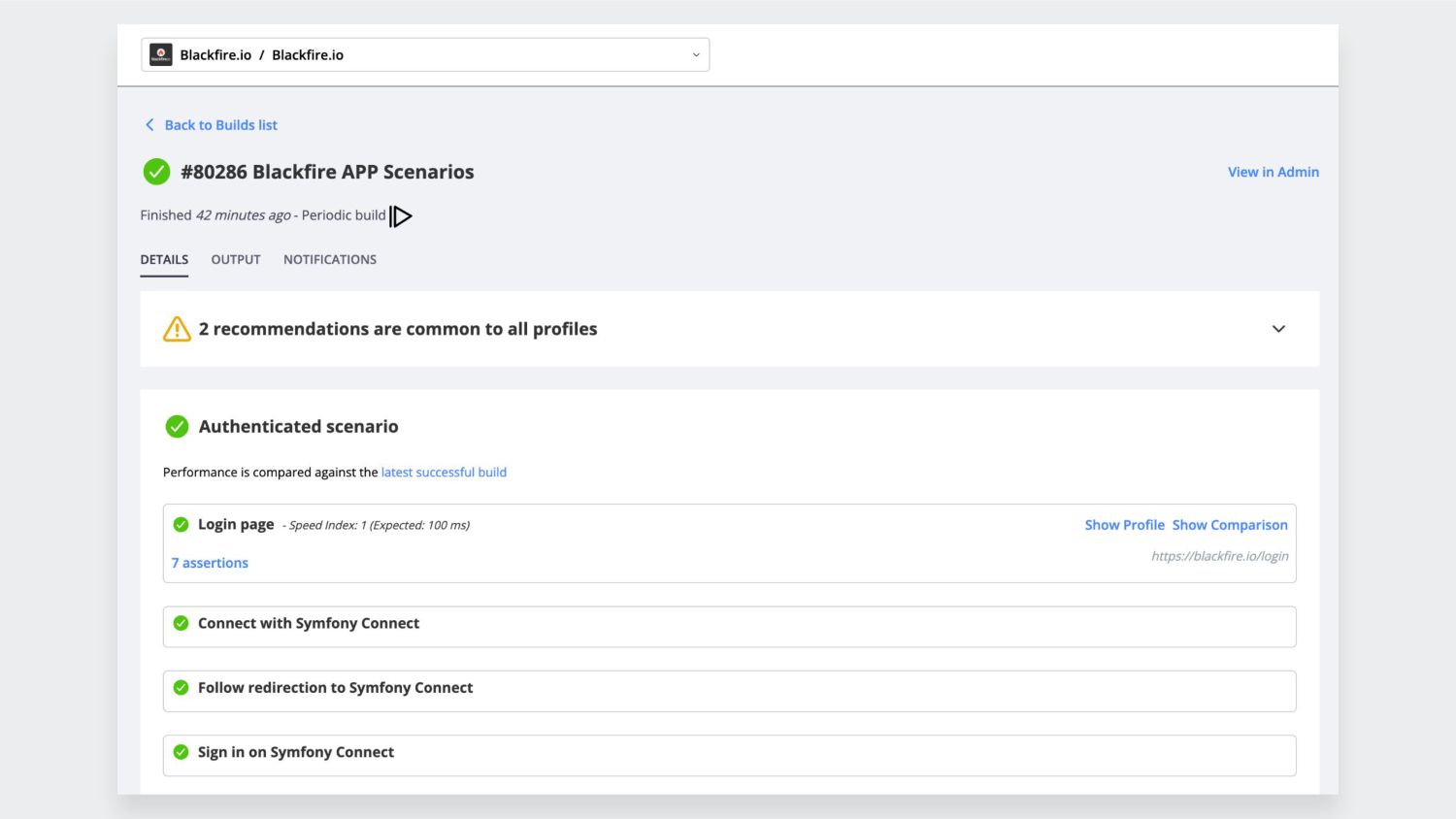Screen dimensions: 1456x819
Task: Click the back chevron icon near Builds list
Action: (x=149, y=125)
